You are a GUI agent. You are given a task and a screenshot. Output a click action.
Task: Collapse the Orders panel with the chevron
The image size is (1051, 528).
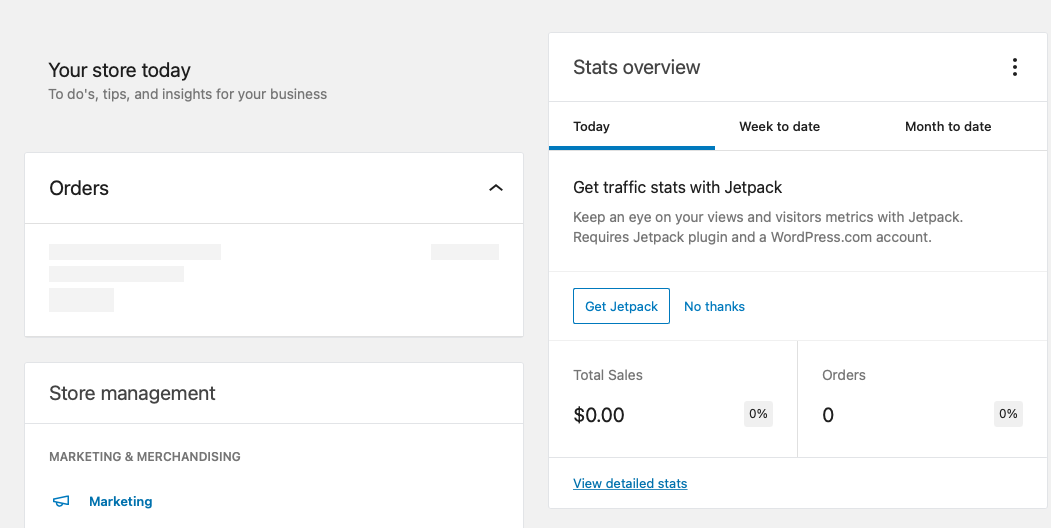pyautogui.click(x=496, y=188)
